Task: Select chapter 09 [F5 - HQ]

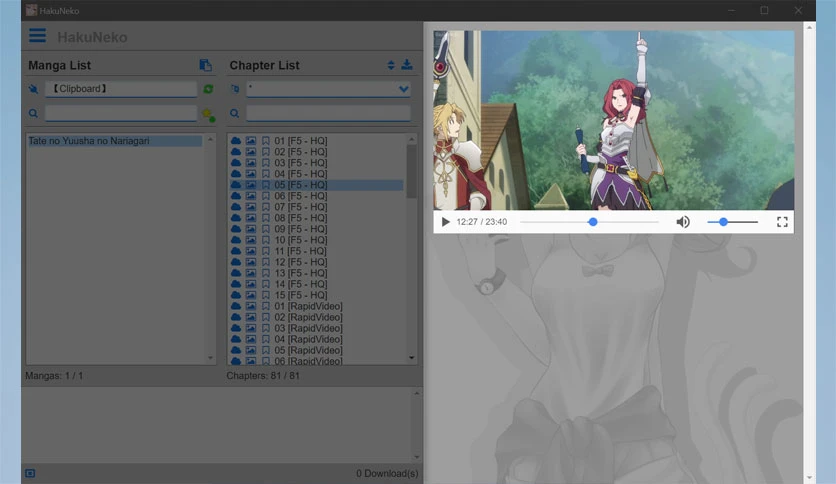Action: [317, 229]
